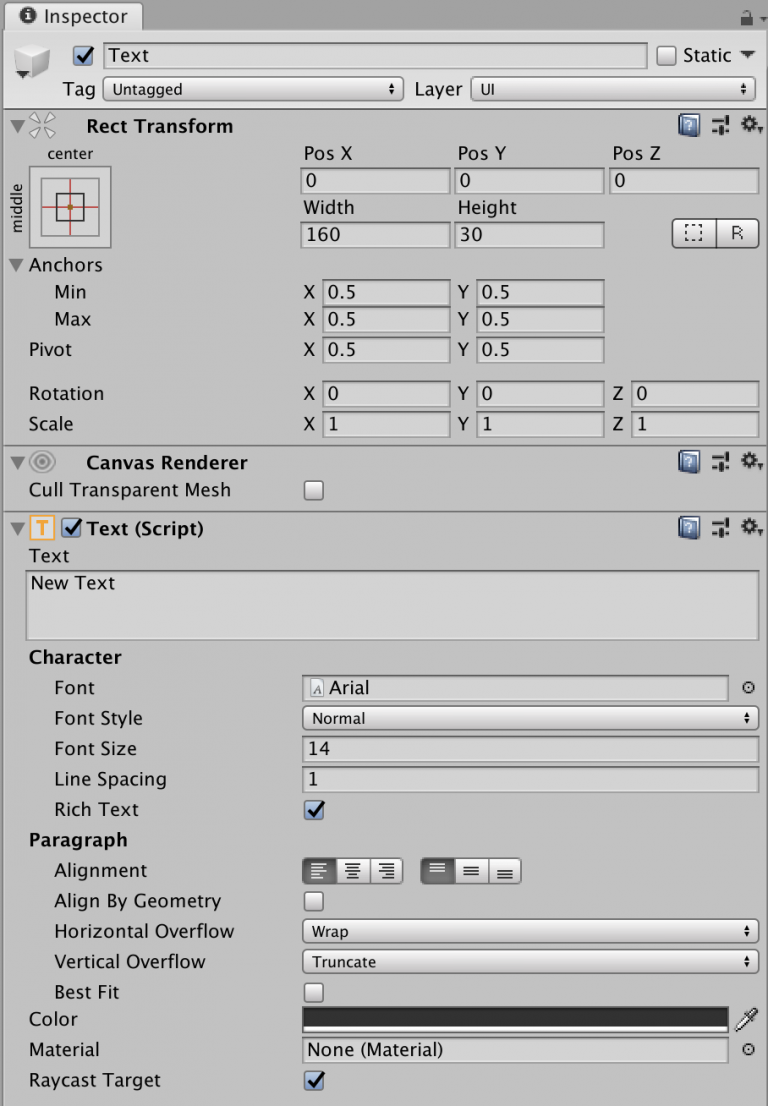Select middle vertical text alignment
The image size is (768, 1106).
point(470,870)
